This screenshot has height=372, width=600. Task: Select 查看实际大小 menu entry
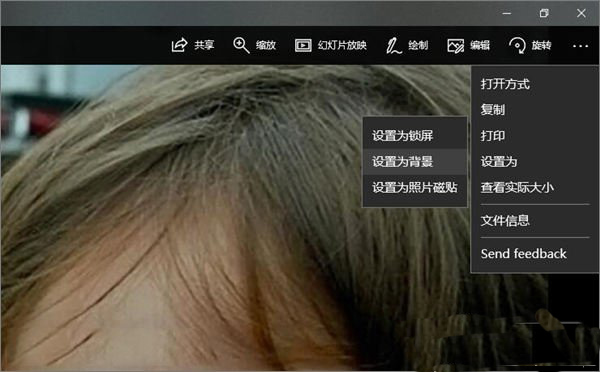point(535,188)
